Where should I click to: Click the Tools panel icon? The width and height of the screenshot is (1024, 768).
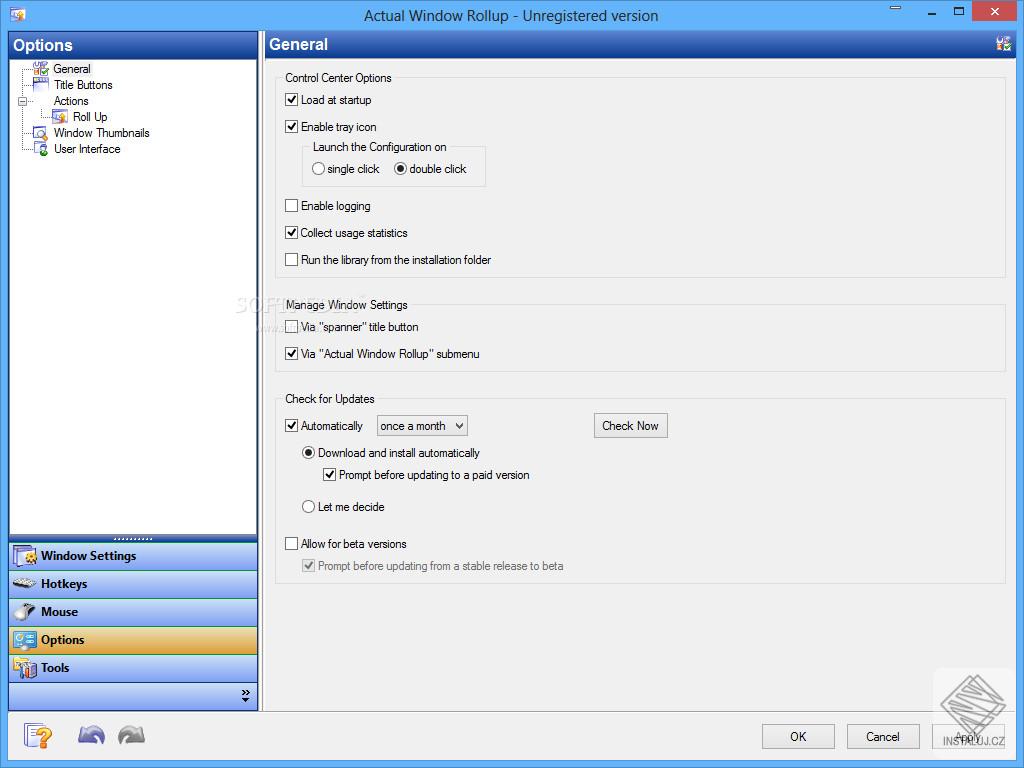[x=25, y=668]
